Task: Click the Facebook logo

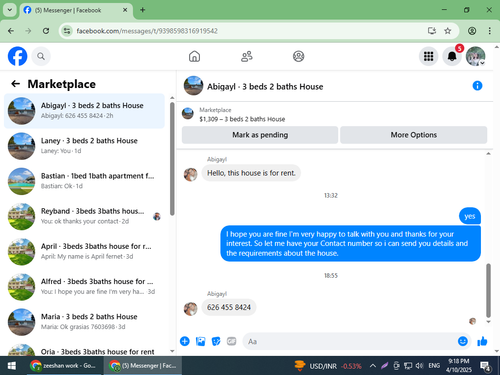Action: [17, 56]
